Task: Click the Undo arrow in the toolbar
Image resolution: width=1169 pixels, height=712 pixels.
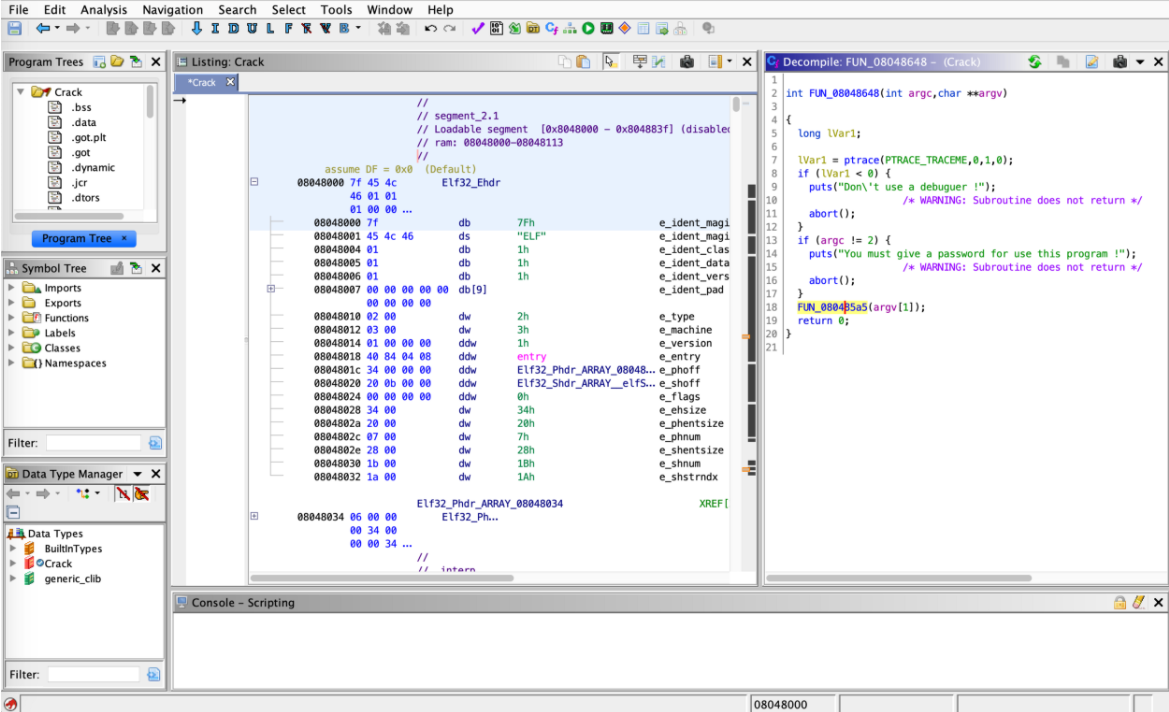Action: [x=430, y=28]
